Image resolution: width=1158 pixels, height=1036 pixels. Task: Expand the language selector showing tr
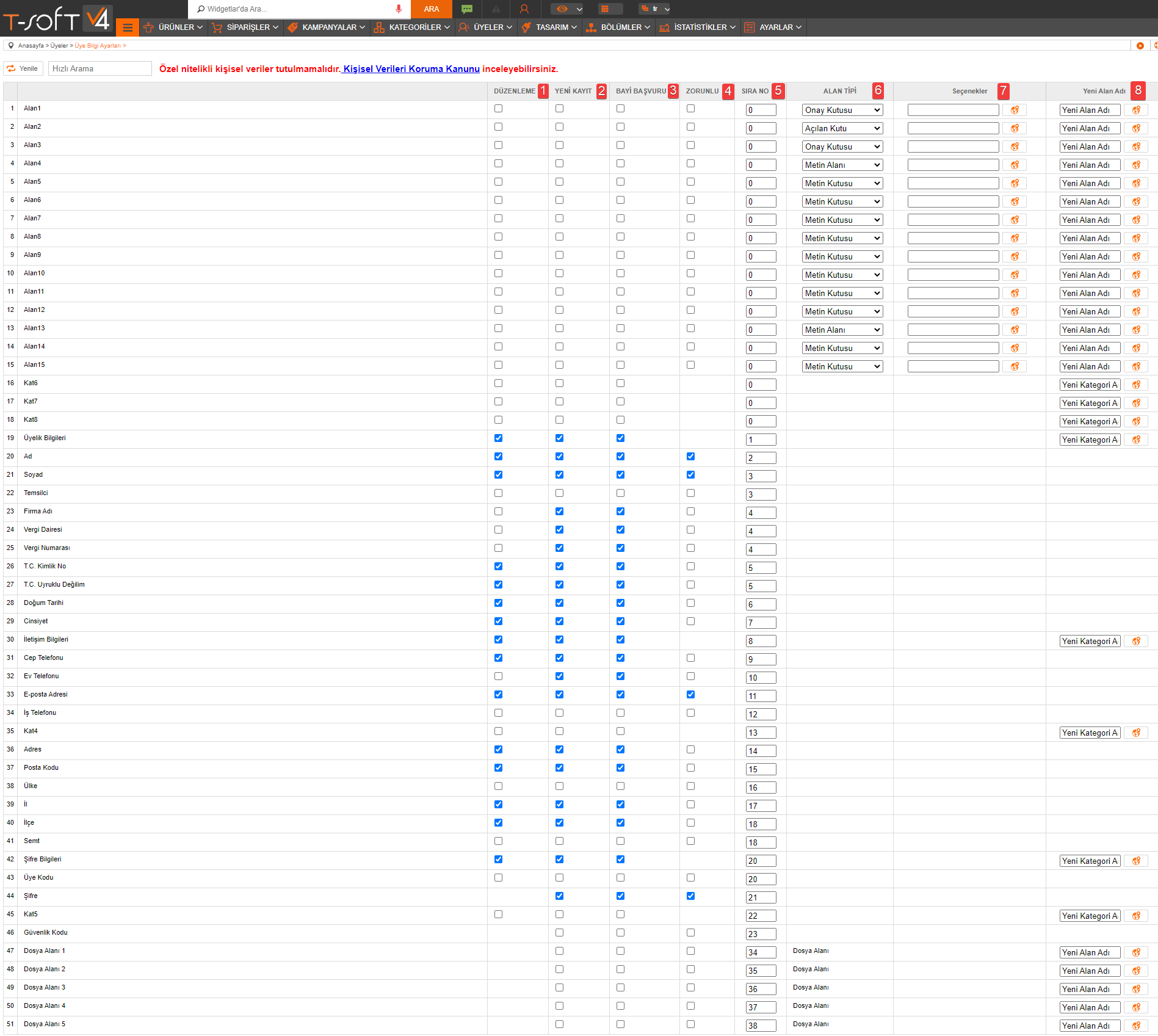[x=655, y=9]
